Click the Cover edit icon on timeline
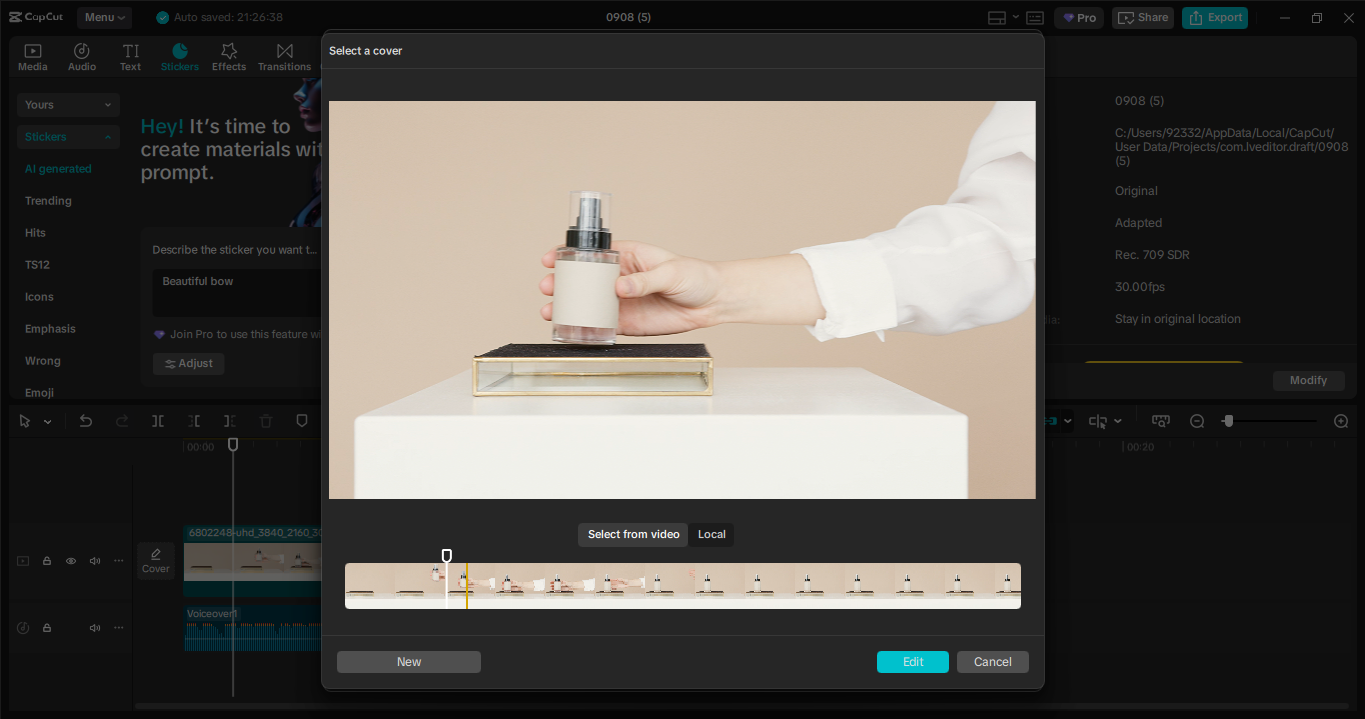The image size is (1365, 719). [x=156, y=560]
